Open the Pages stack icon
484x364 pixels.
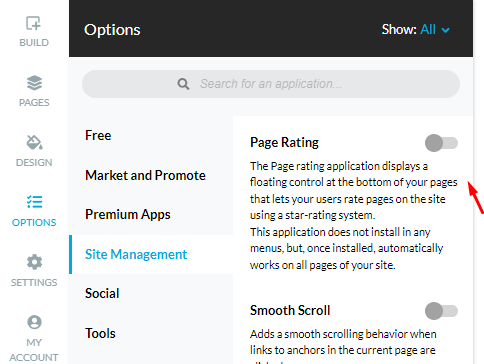[34, 83]
